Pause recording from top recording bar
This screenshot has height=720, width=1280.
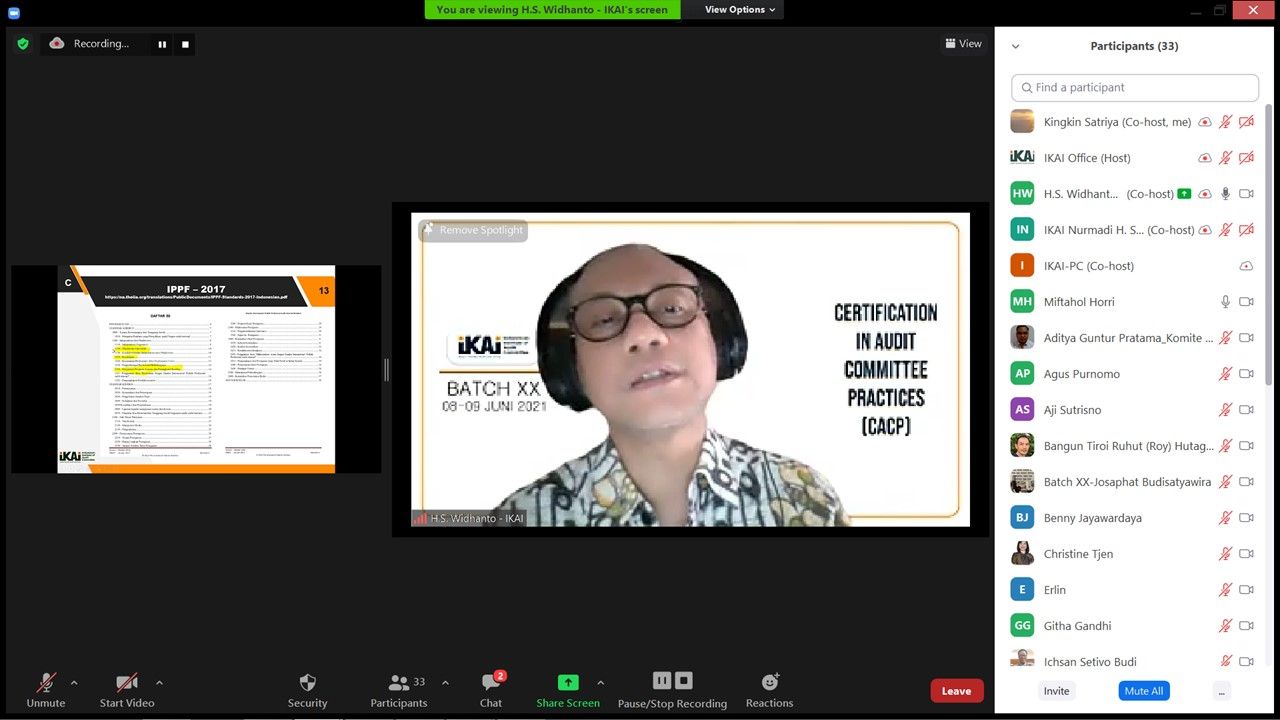(162, 44)
